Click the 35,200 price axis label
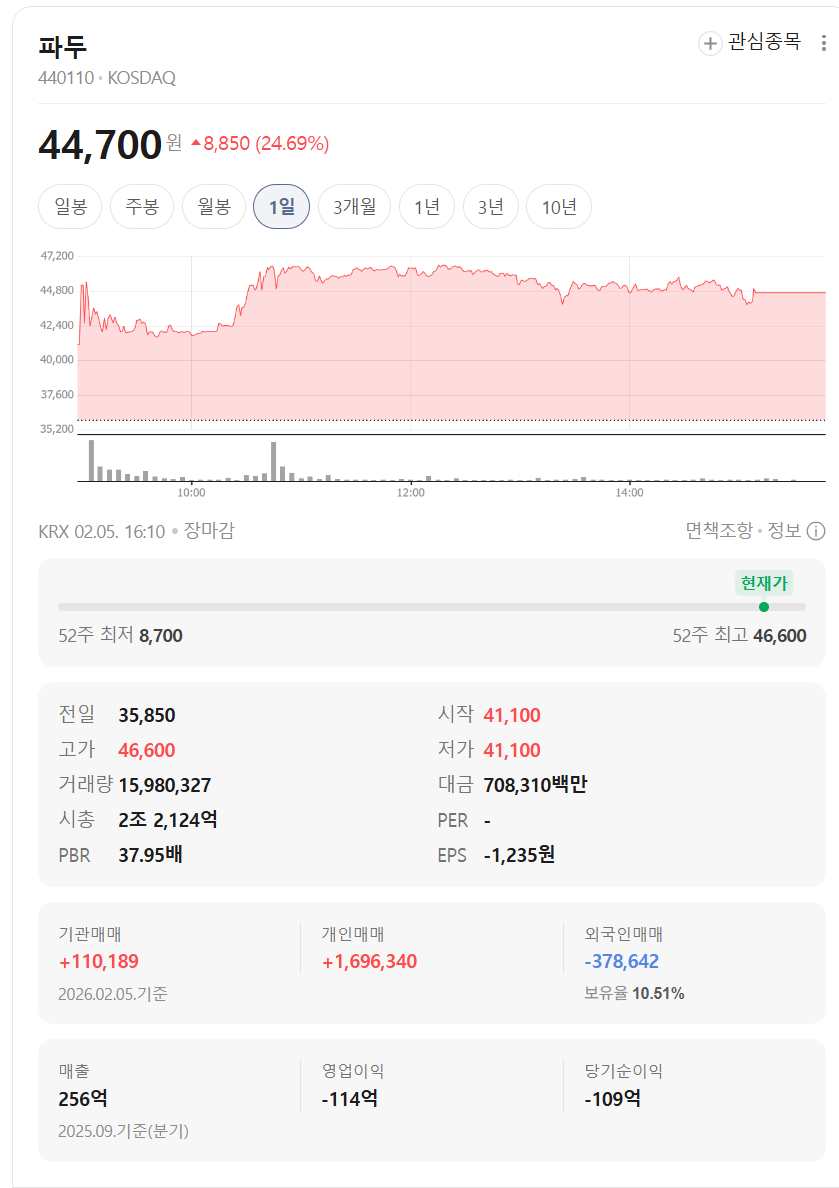 (57, 429)
